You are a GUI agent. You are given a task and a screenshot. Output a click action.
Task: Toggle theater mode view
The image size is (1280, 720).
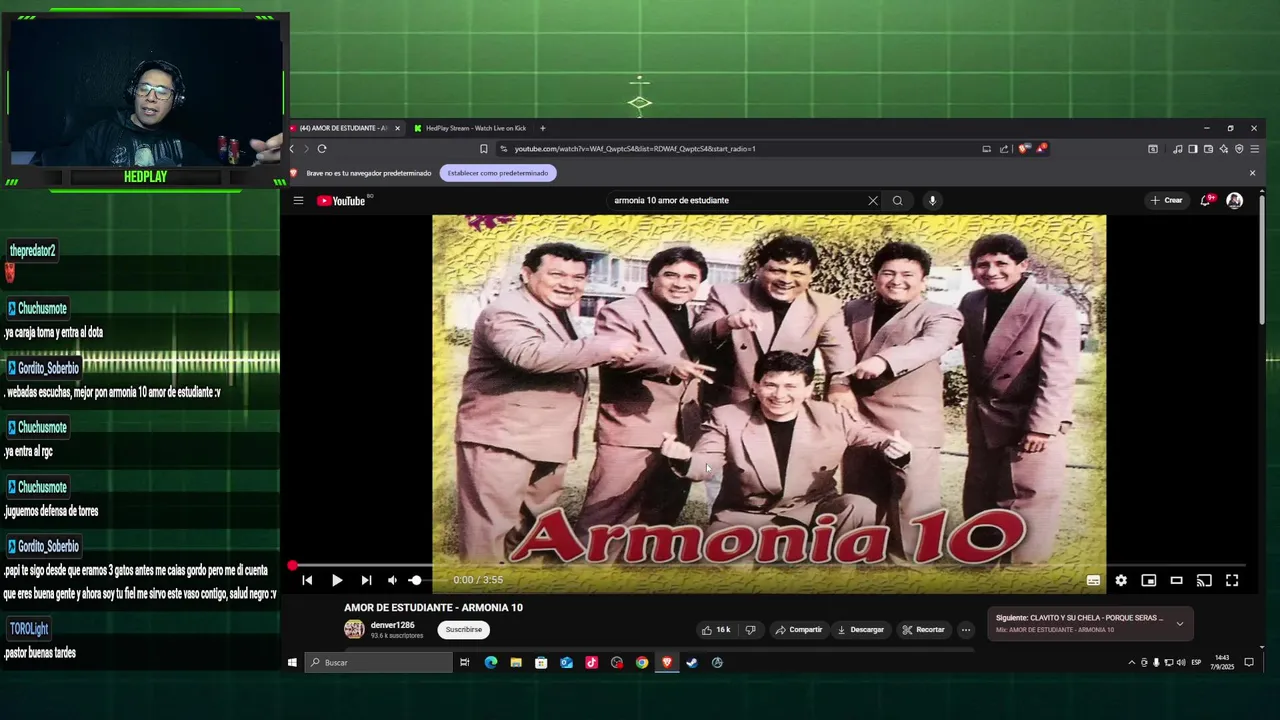click(x=1177, y=580)
